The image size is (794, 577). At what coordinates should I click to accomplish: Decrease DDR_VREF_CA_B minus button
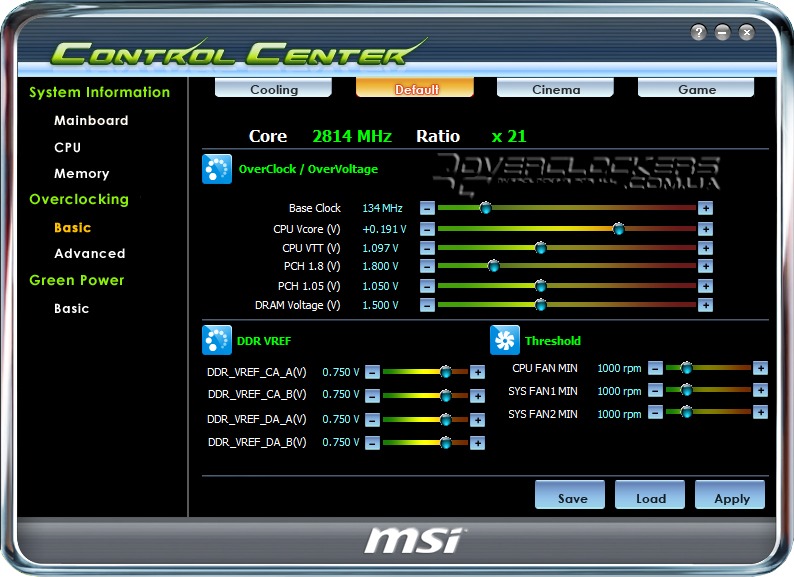click(x=372, y=395)
